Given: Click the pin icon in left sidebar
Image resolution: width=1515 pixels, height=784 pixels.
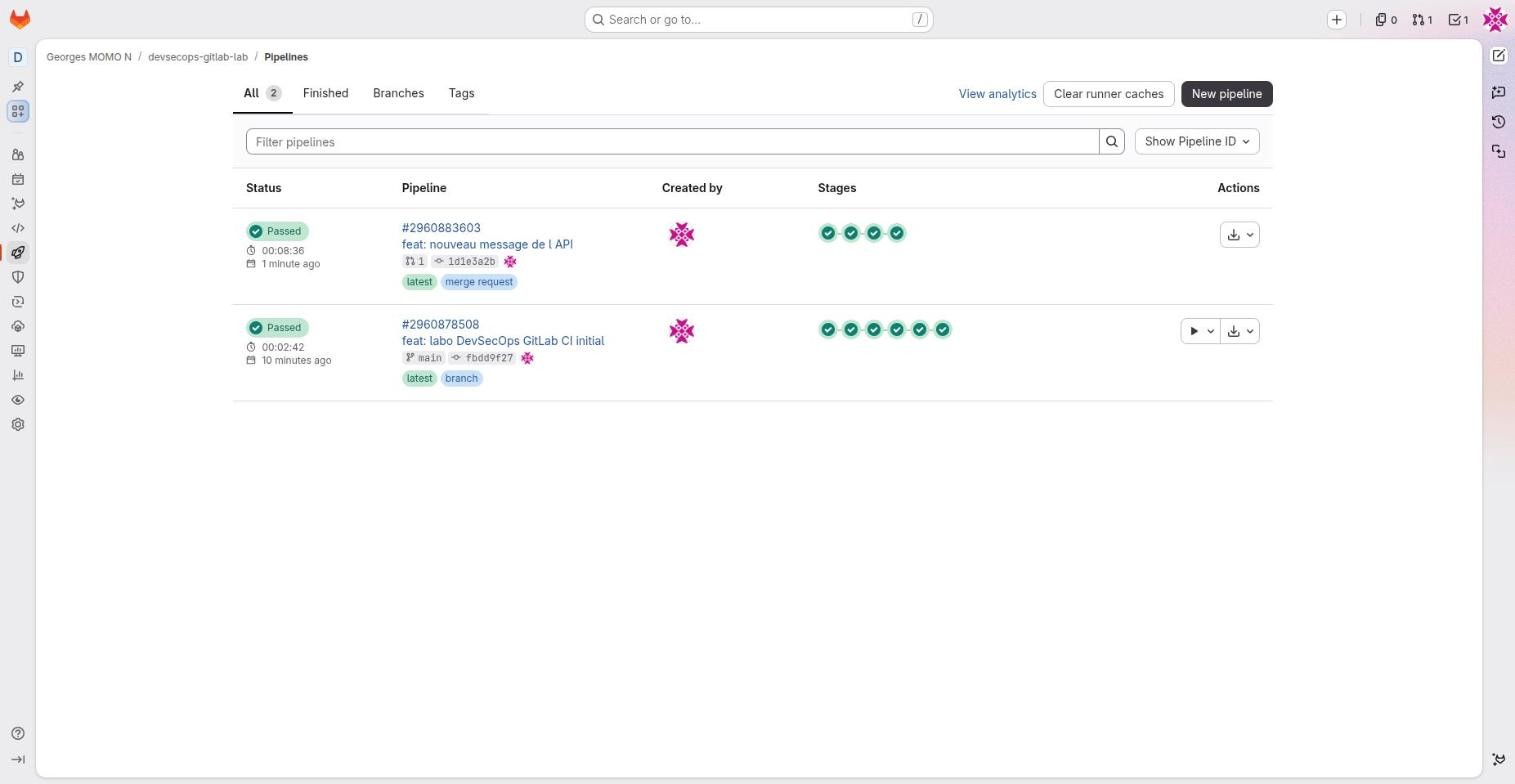Looking at the screenshot, I should pyautogui.click(x=18, y=87).
